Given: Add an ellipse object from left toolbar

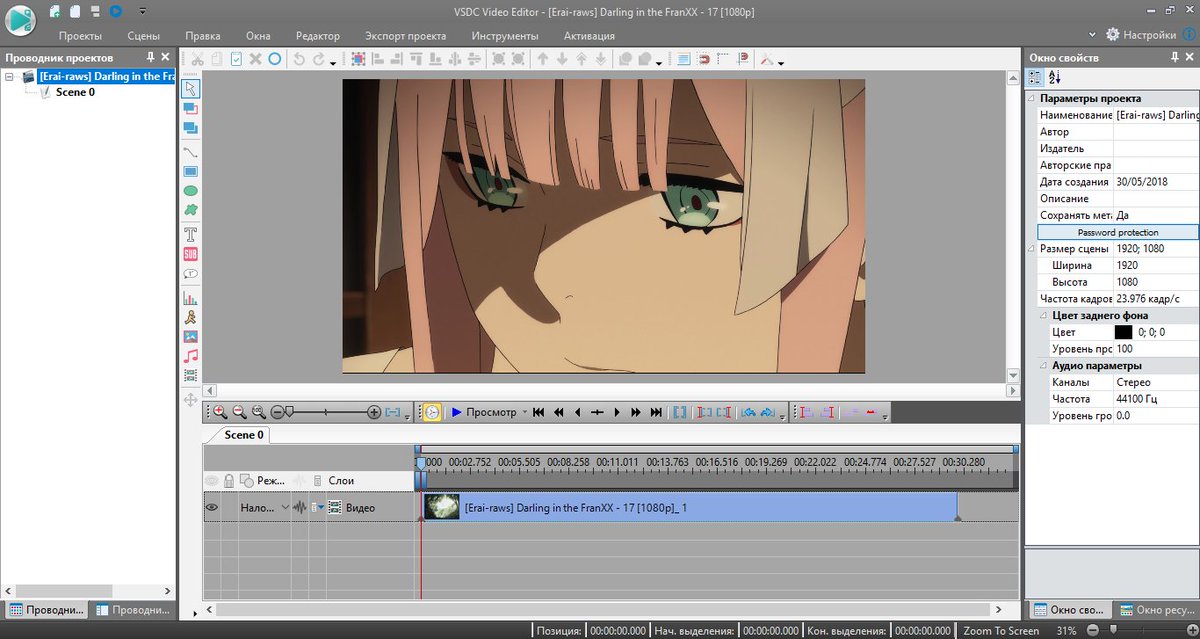Looking at the screenshot, I should click(x=190, y=190).
